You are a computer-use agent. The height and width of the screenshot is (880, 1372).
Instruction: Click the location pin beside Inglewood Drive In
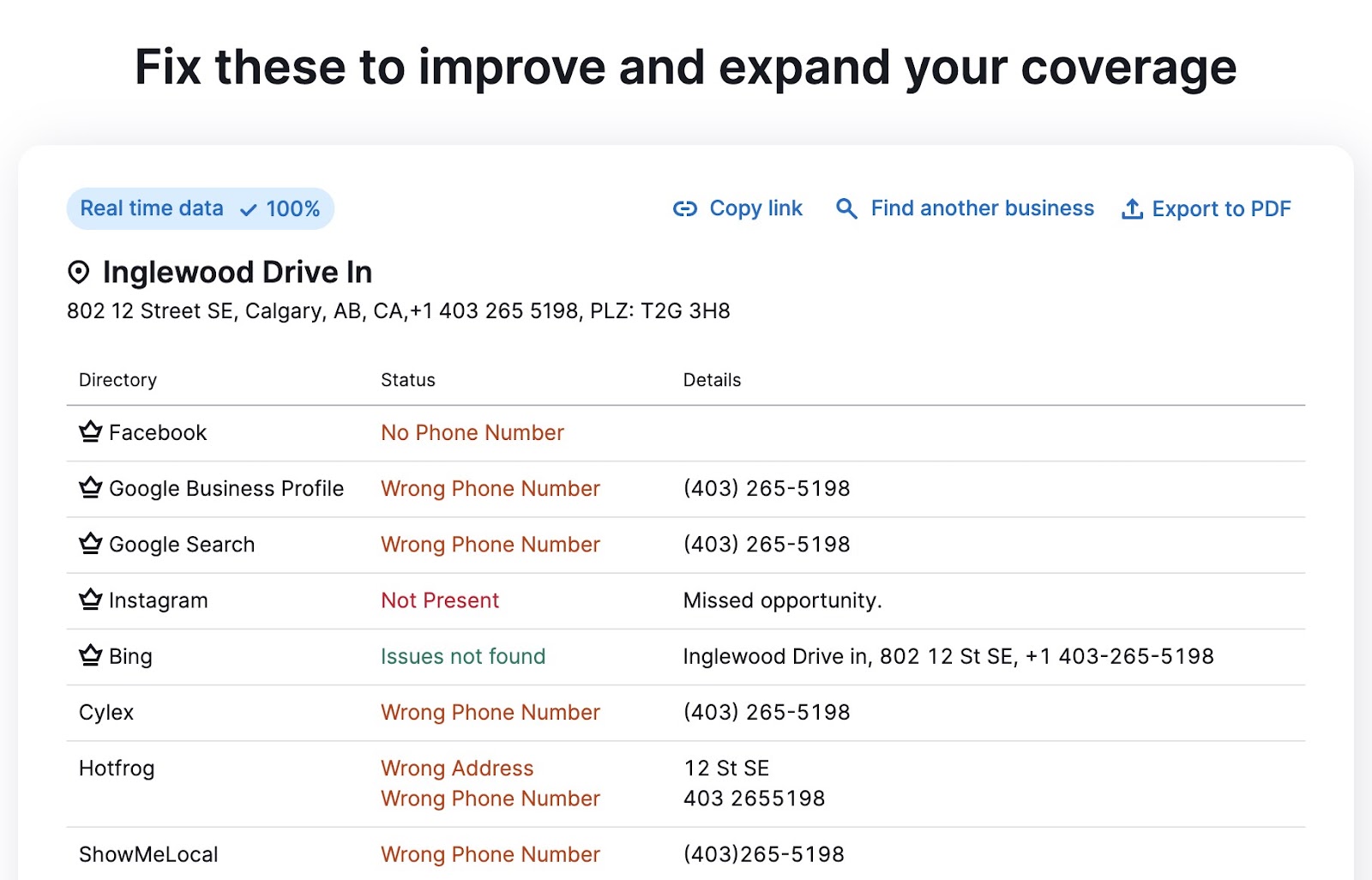click(78, 272)
